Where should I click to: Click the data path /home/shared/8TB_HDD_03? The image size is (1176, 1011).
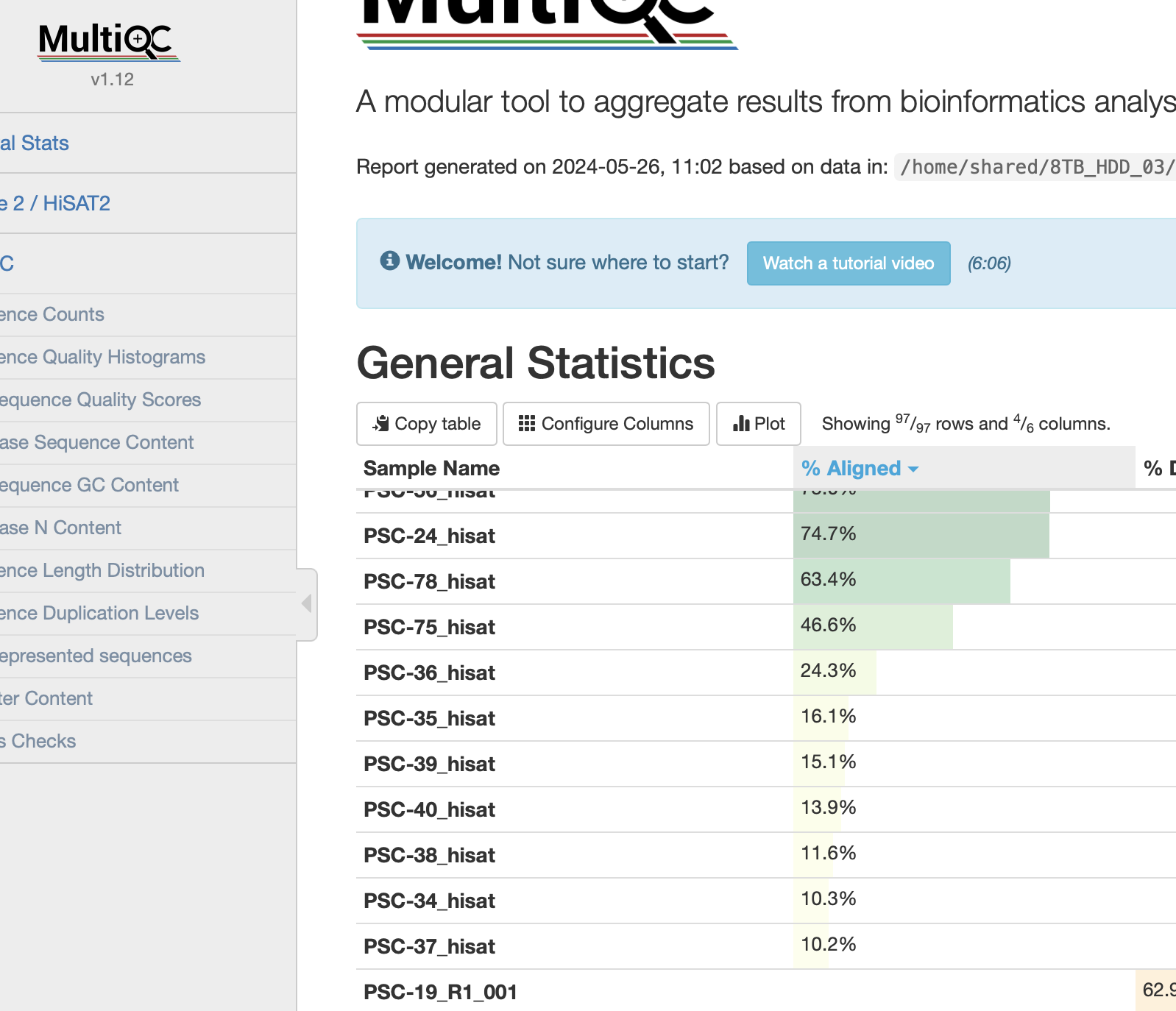pyautogui.click(x=1036, y=167)
